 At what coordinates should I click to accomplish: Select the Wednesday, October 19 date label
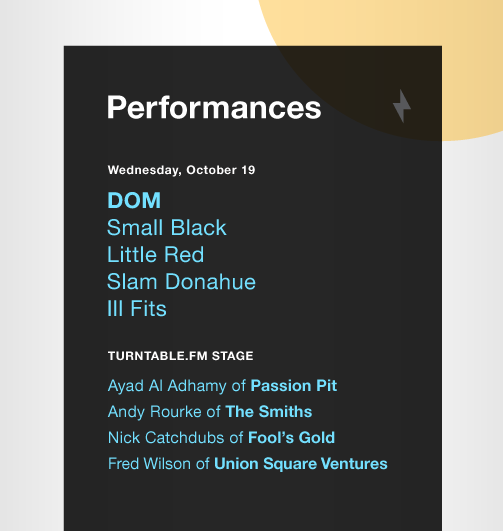click(182, 170)
